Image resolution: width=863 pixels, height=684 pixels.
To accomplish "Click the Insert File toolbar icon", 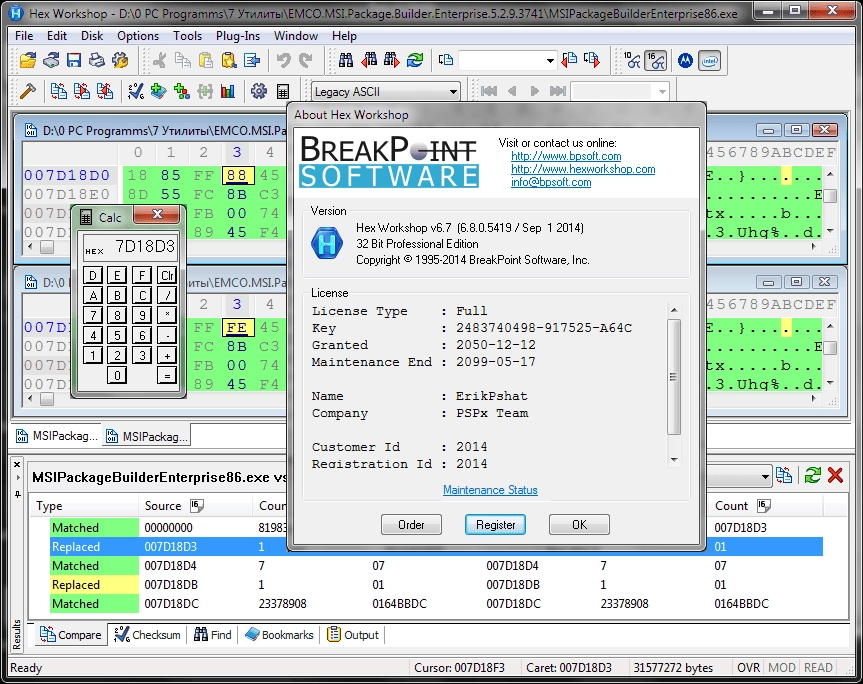I will tap(252, 60).
